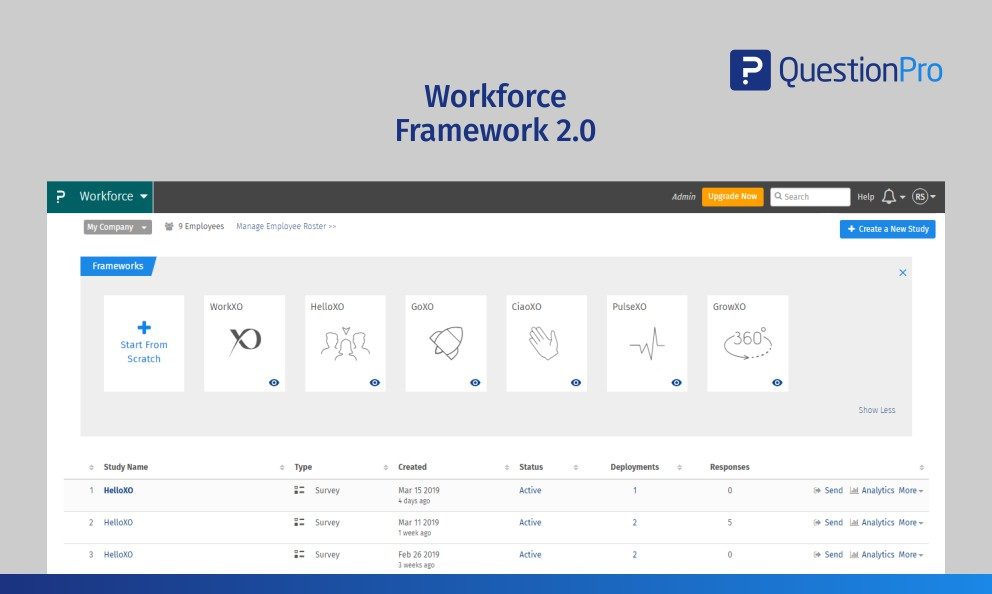Select the WorkXO framework logo
Image resolution: width=992 pixels, height=594 pixels.
coord(245,342)
